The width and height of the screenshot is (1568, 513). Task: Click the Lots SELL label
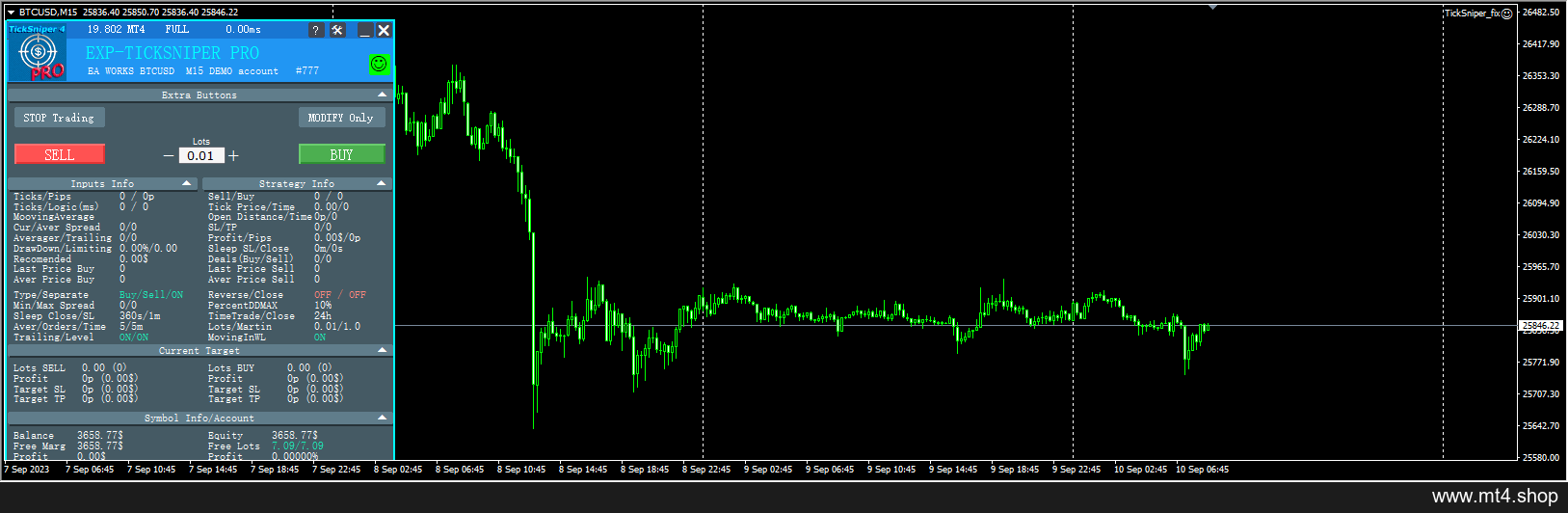(x=40, y=368)
